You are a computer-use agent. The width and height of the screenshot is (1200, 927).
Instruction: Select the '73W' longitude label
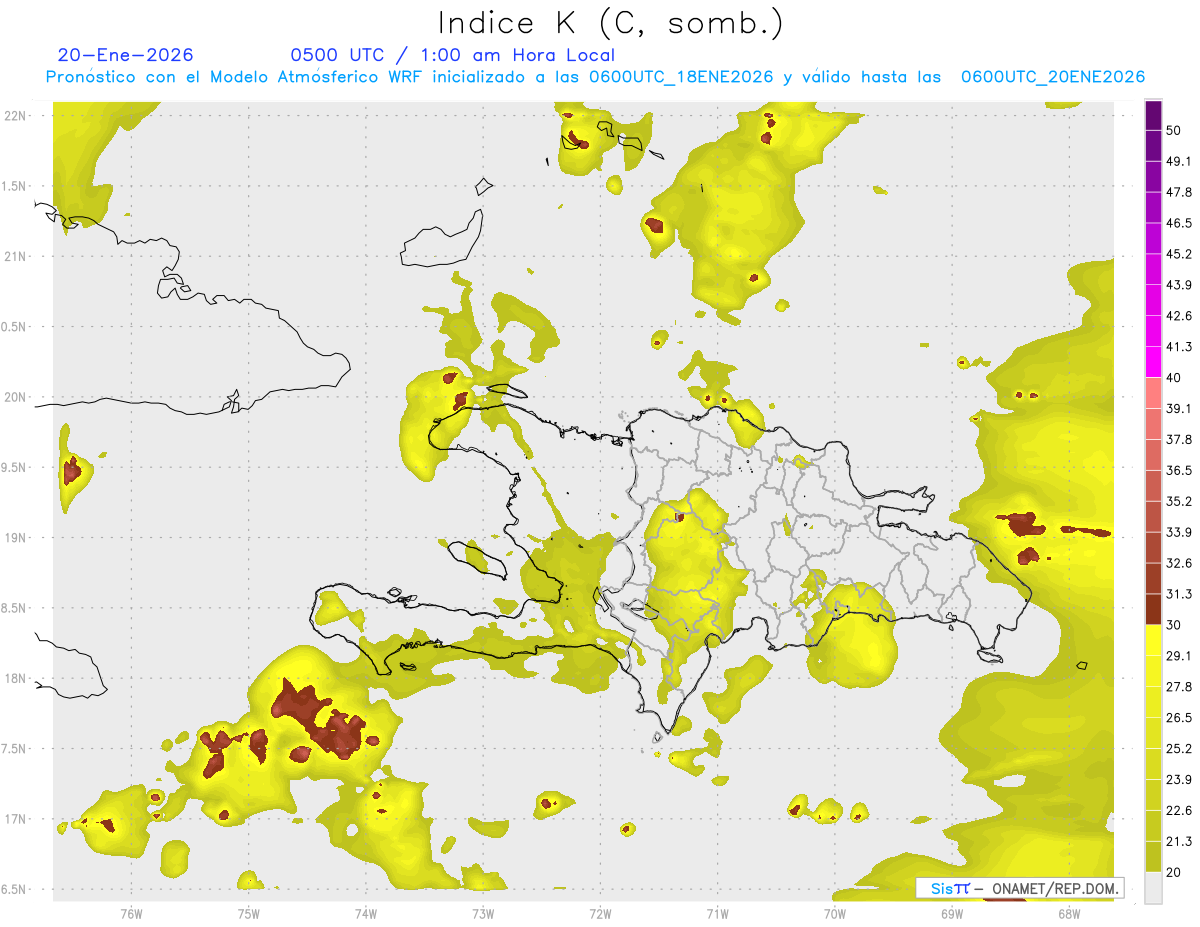(483, 913)
